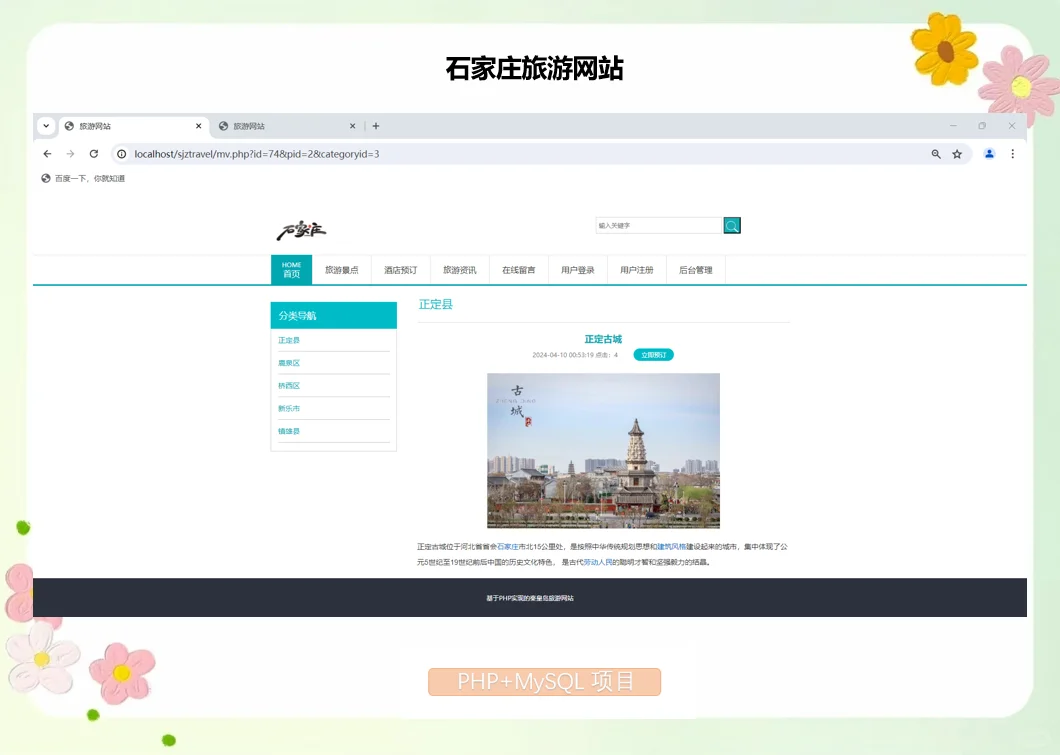Click the keyword search magnifier icon
Viewport: 1060px width, 755px height.
click(732, 225)
